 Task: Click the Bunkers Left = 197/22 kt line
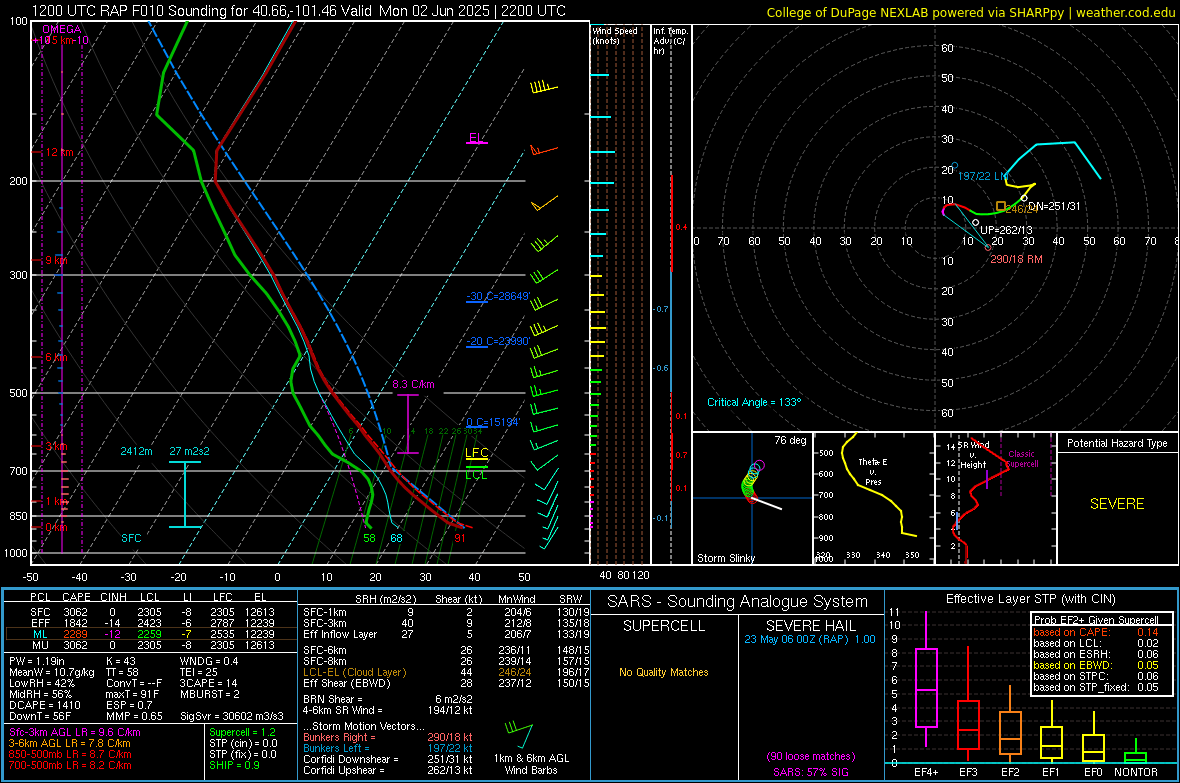coord(388,748)
